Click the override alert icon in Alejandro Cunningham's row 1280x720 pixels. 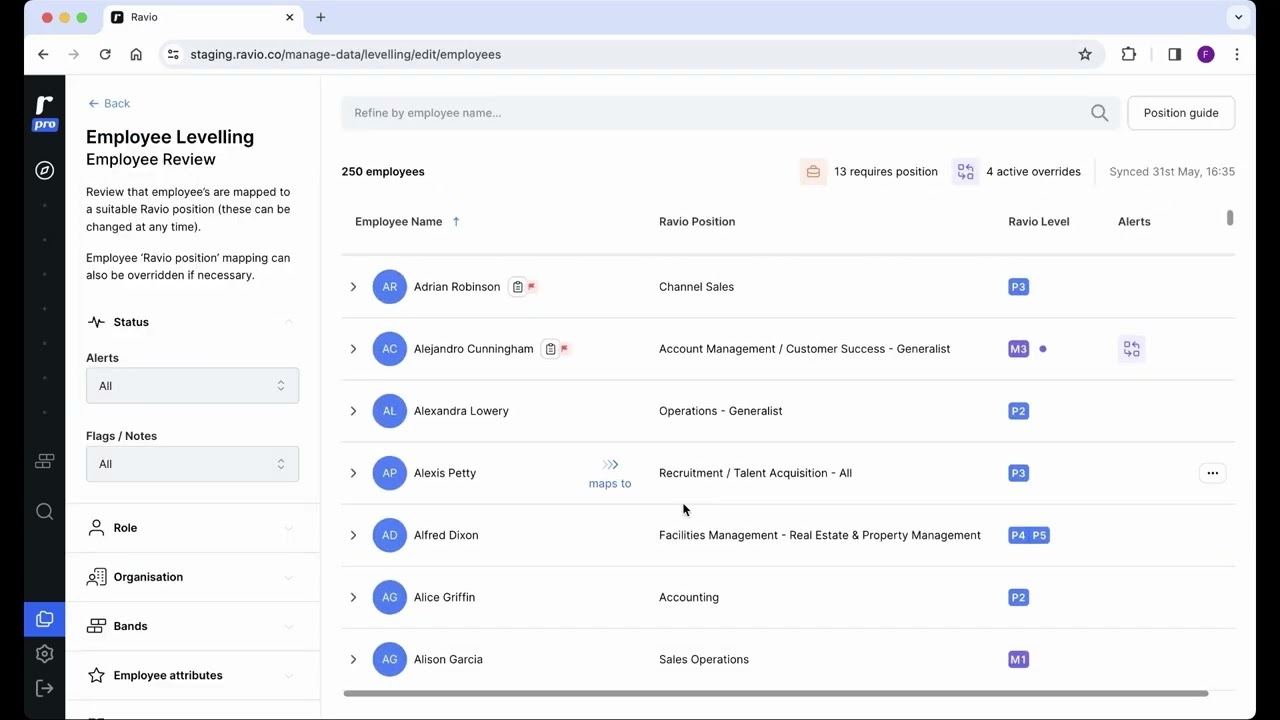pyautogui.click(x=1132, y=349)
